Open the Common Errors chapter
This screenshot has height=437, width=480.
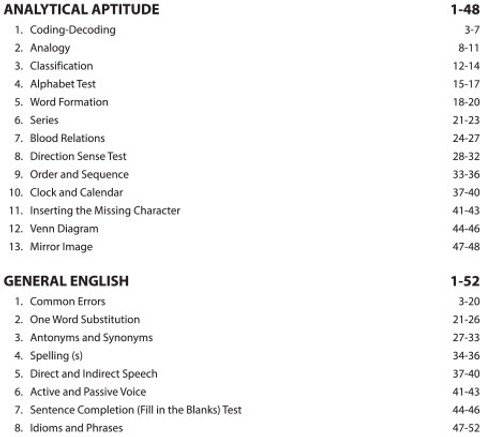click(x=68, y=301)
